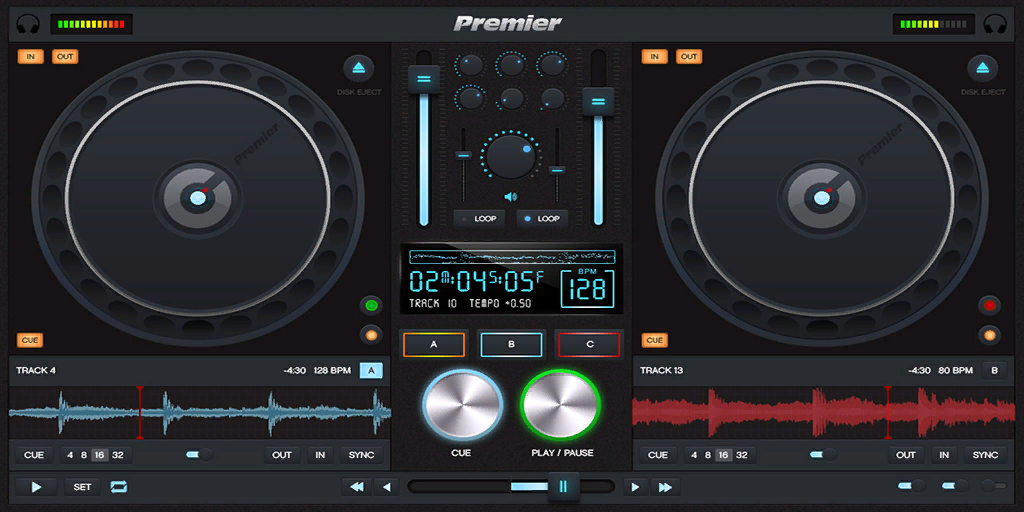Click the fast forward double-arrow button
Screen dimensions: 1024x512
665,487
